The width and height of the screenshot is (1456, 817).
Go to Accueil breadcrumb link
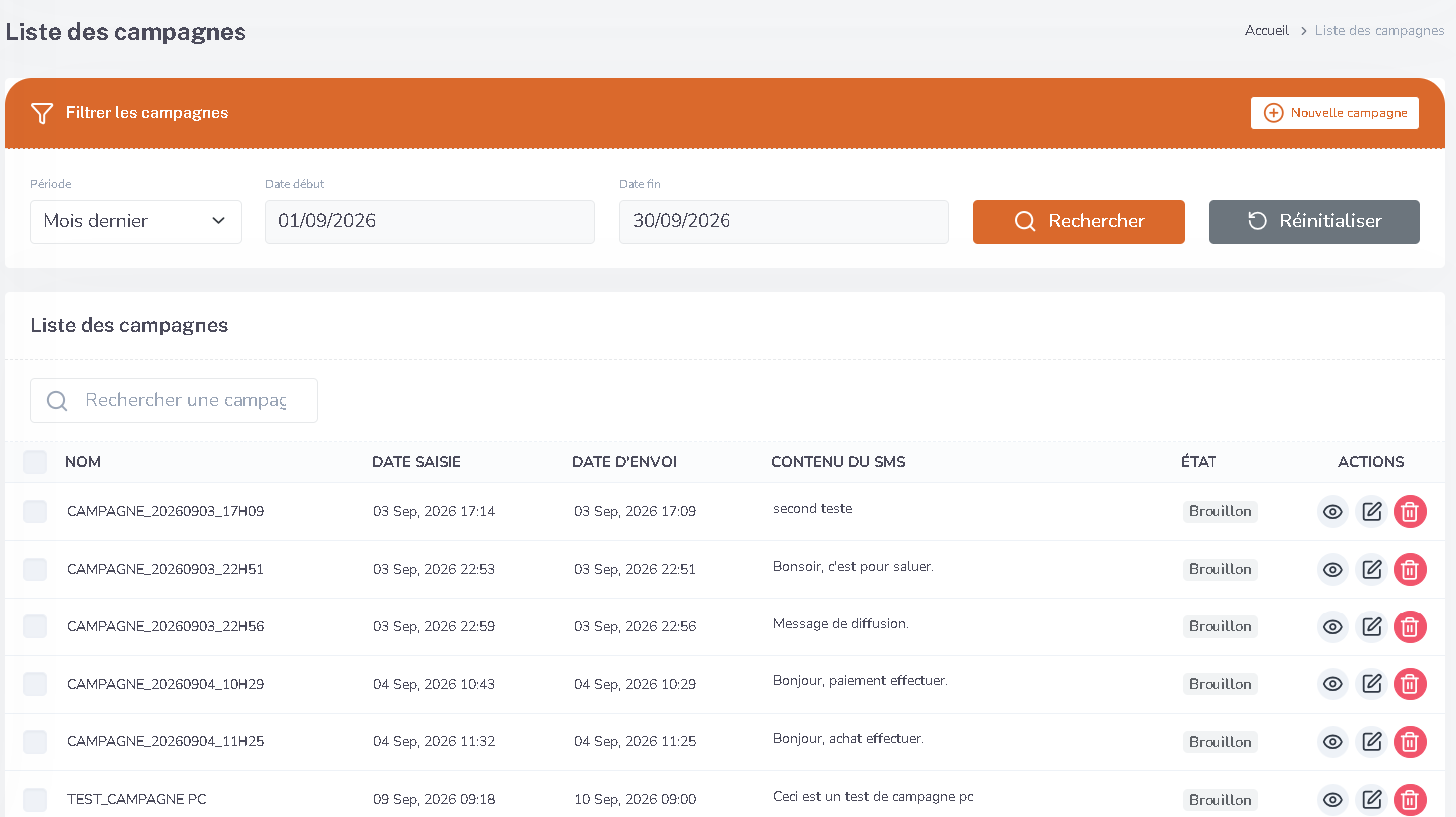(1267, 31)
